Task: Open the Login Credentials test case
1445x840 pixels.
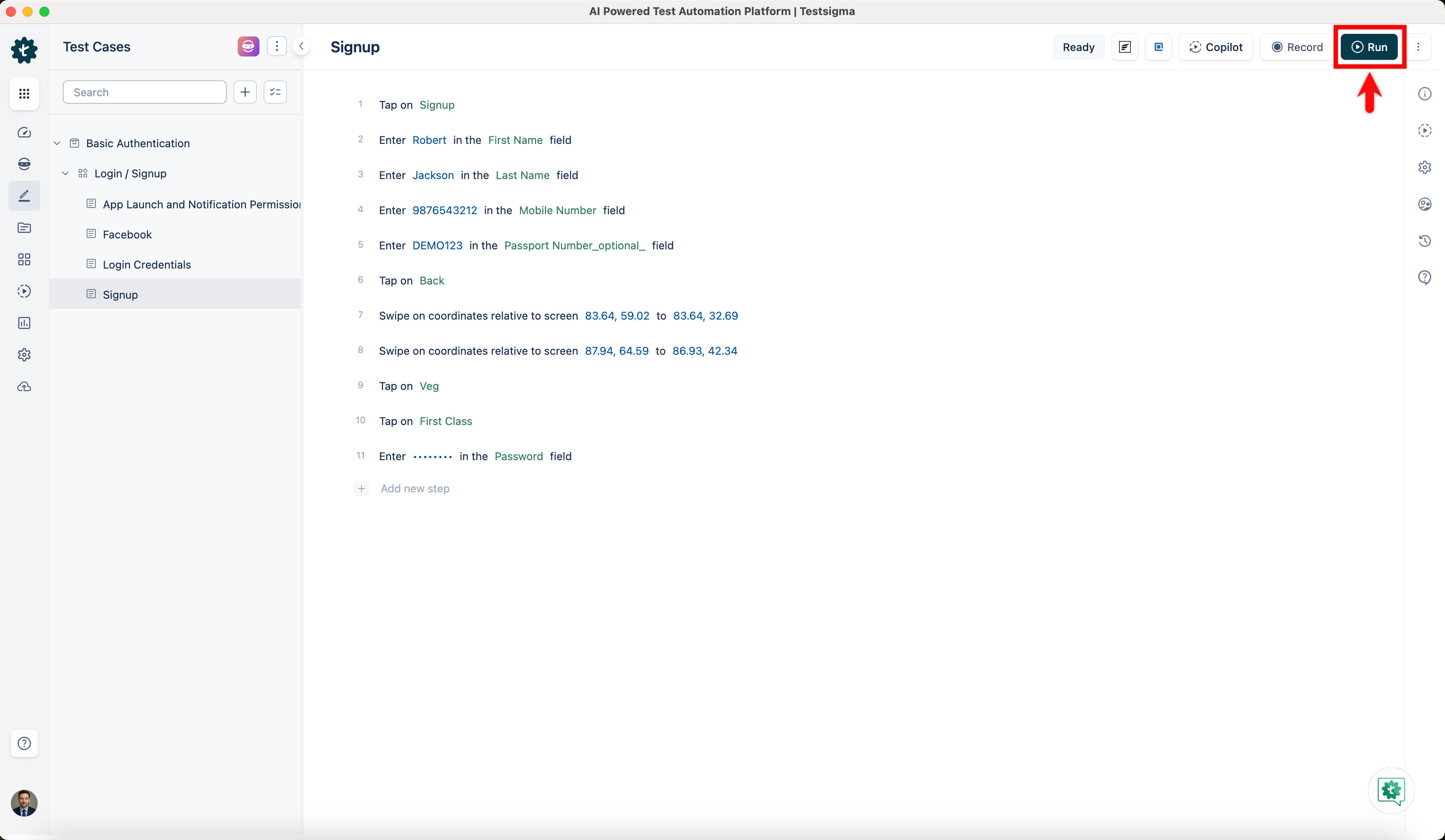Action: click(x=147, y=264)
